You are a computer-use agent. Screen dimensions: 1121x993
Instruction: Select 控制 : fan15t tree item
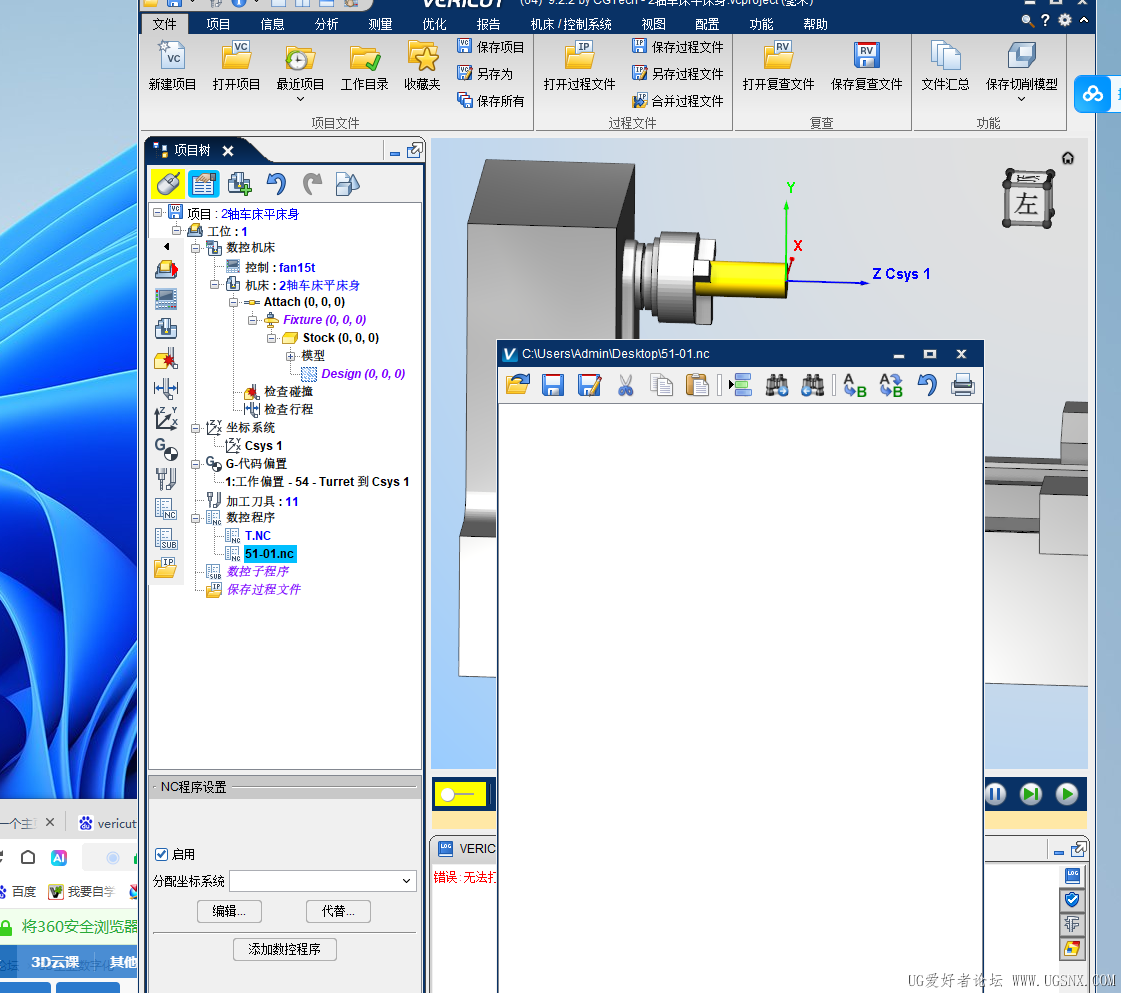click(x=280, y=267)
